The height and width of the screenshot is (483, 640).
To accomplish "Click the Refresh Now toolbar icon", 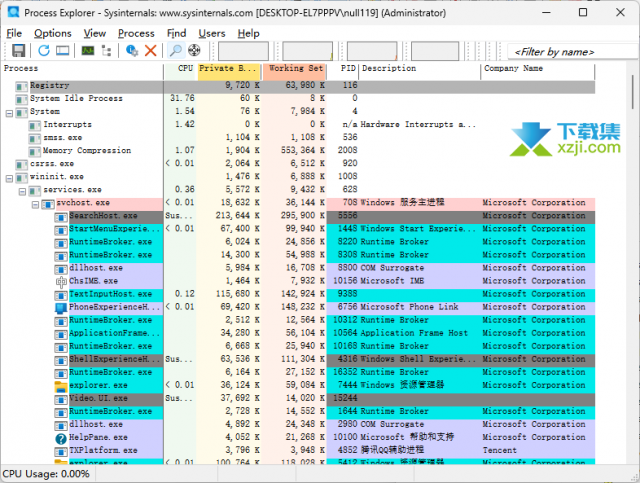I will click(43, 50).
